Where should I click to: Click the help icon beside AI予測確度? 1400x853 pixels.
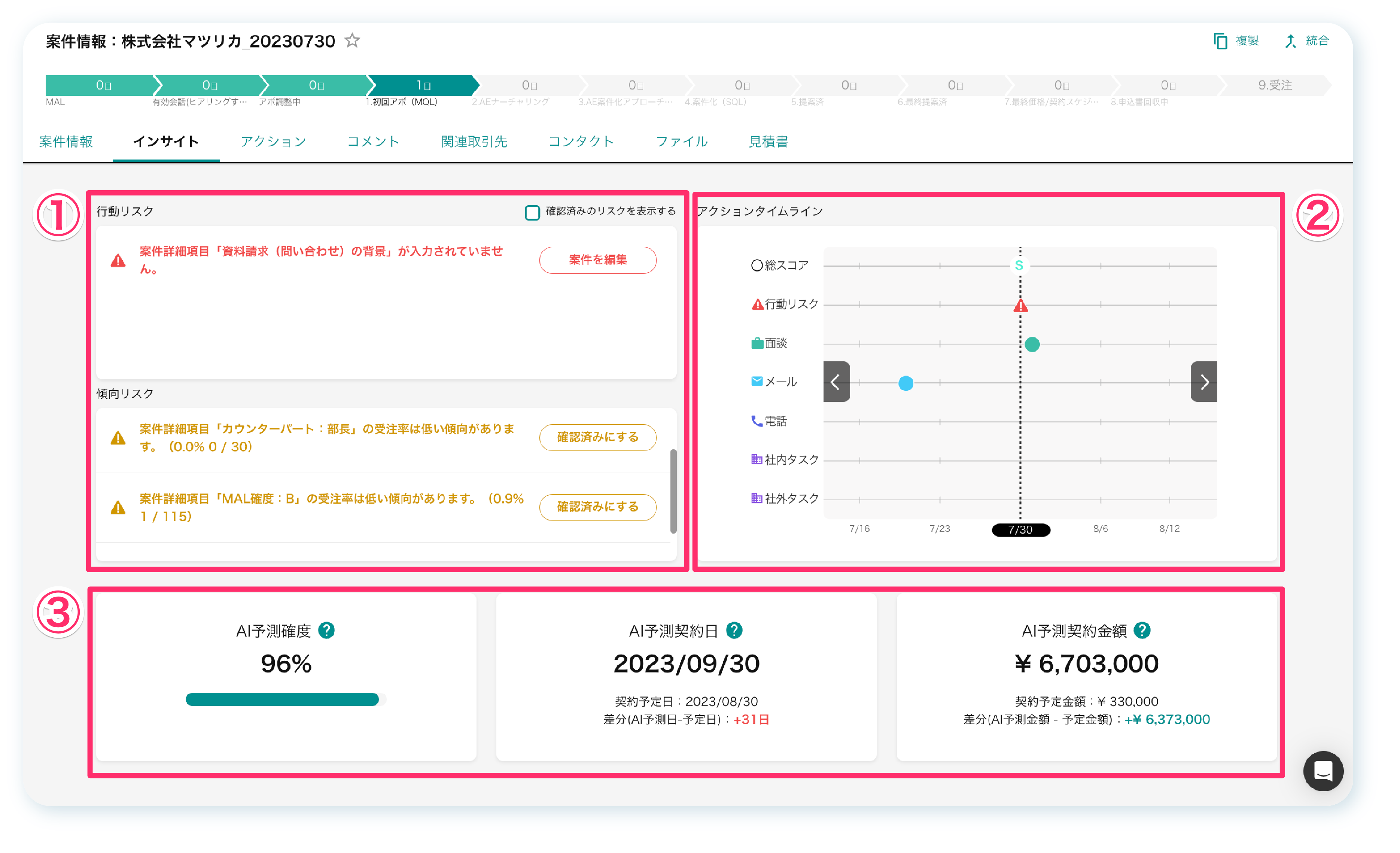[x=326, y=630]
